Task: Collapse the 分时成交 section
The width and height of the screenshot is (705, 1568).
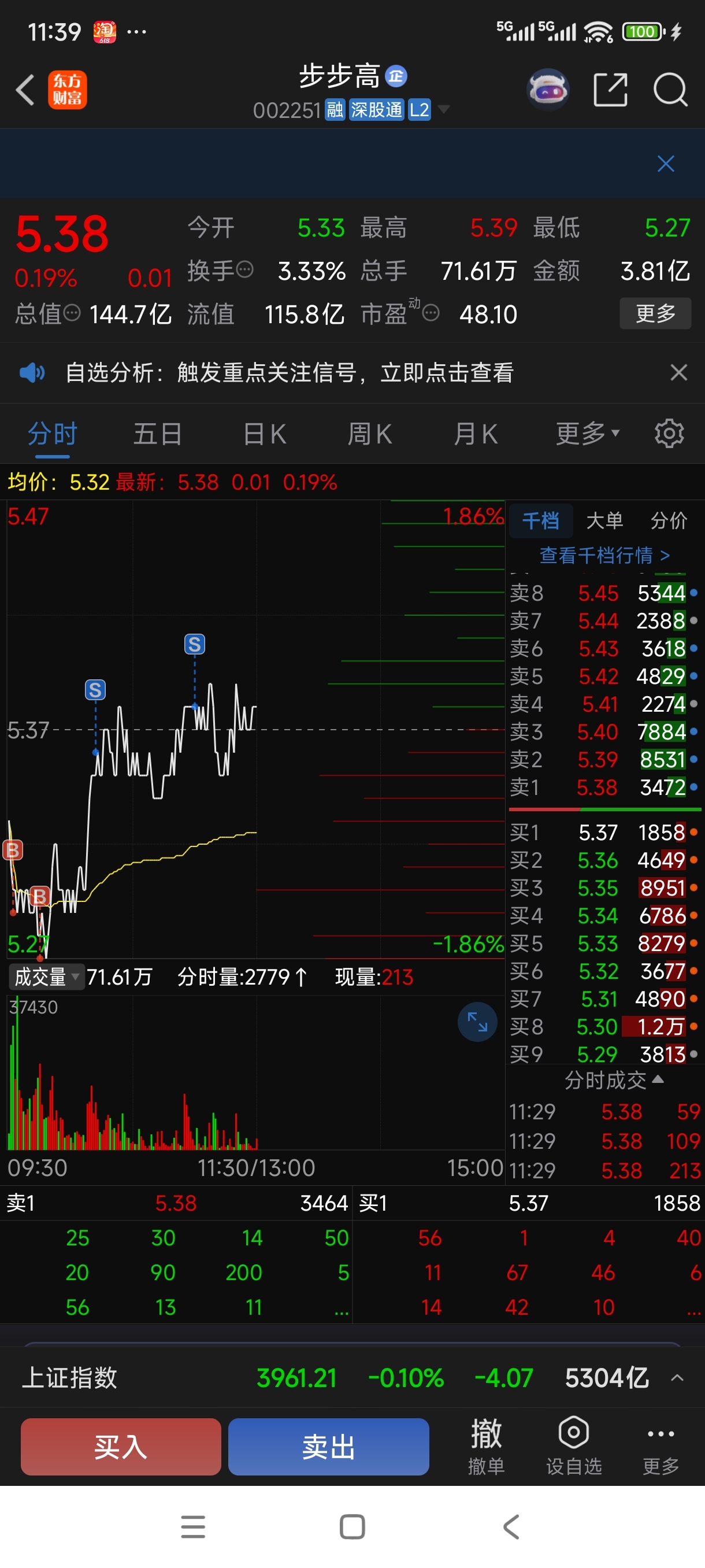Action: (614, 1080)
